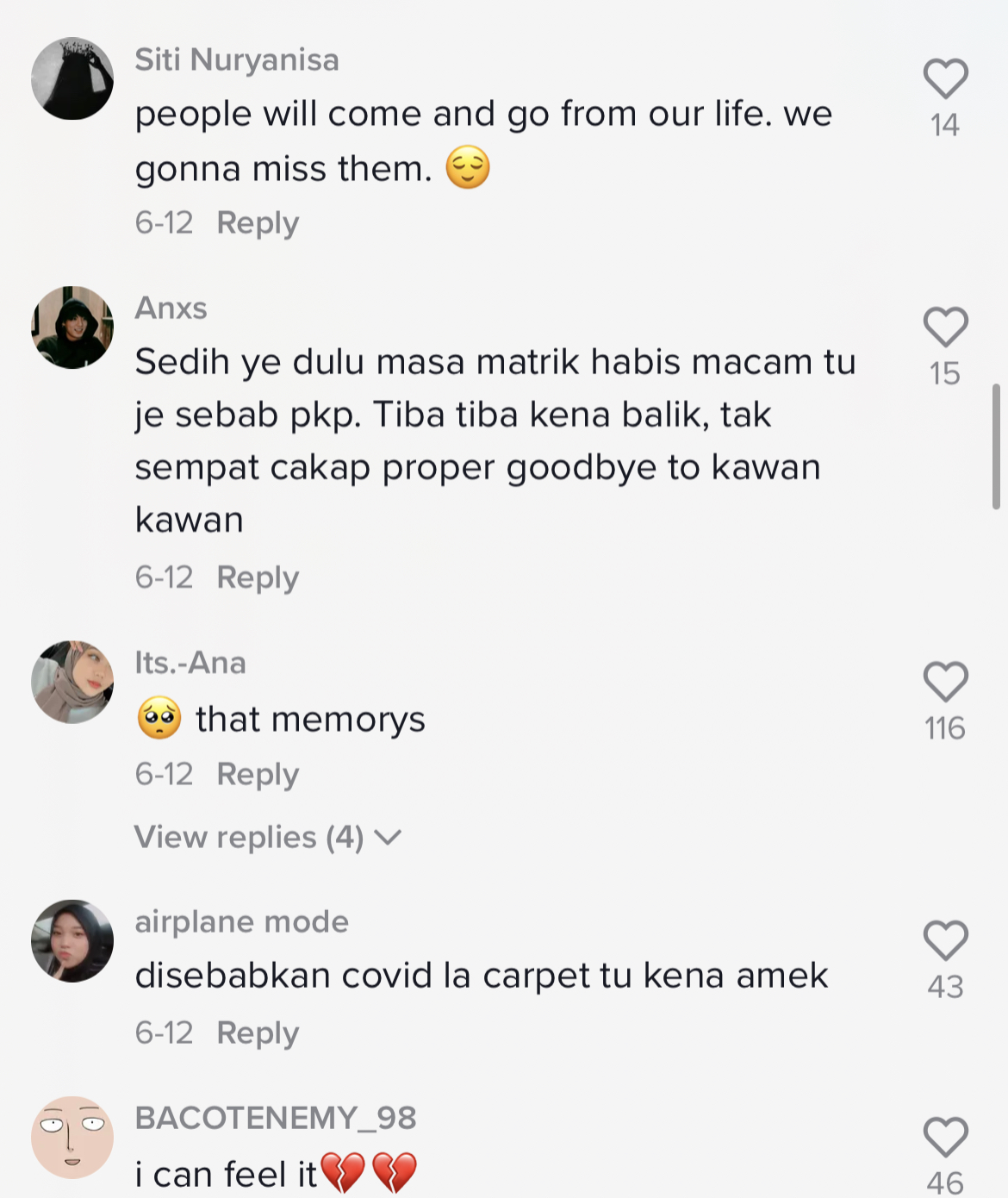
Task: Expand View replies (4) under Its.-Ana
Action: point(250,837)
